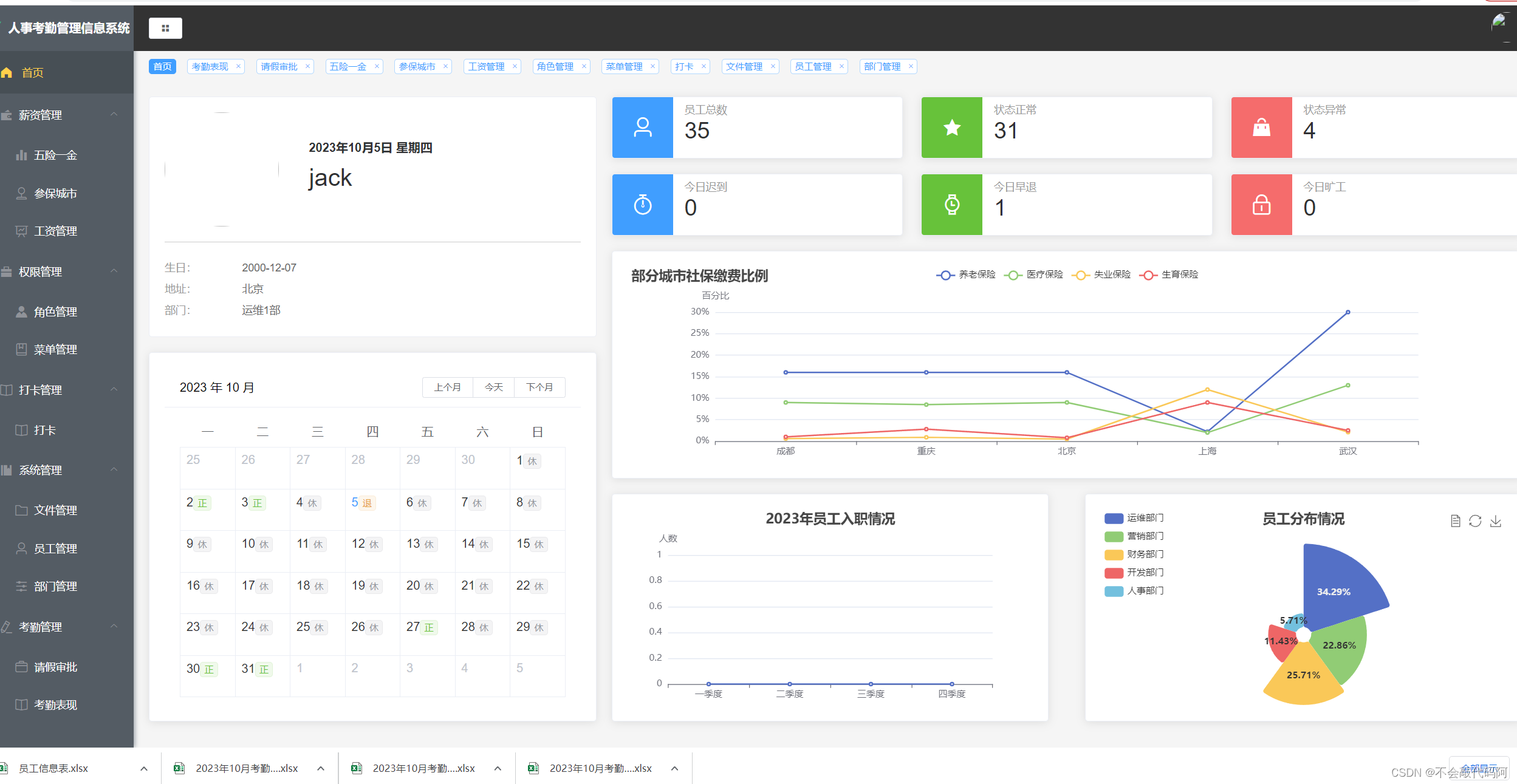Click the 五险一金 bar chart icon
This screenshot has width=1517, height=784.
[21, 155]
